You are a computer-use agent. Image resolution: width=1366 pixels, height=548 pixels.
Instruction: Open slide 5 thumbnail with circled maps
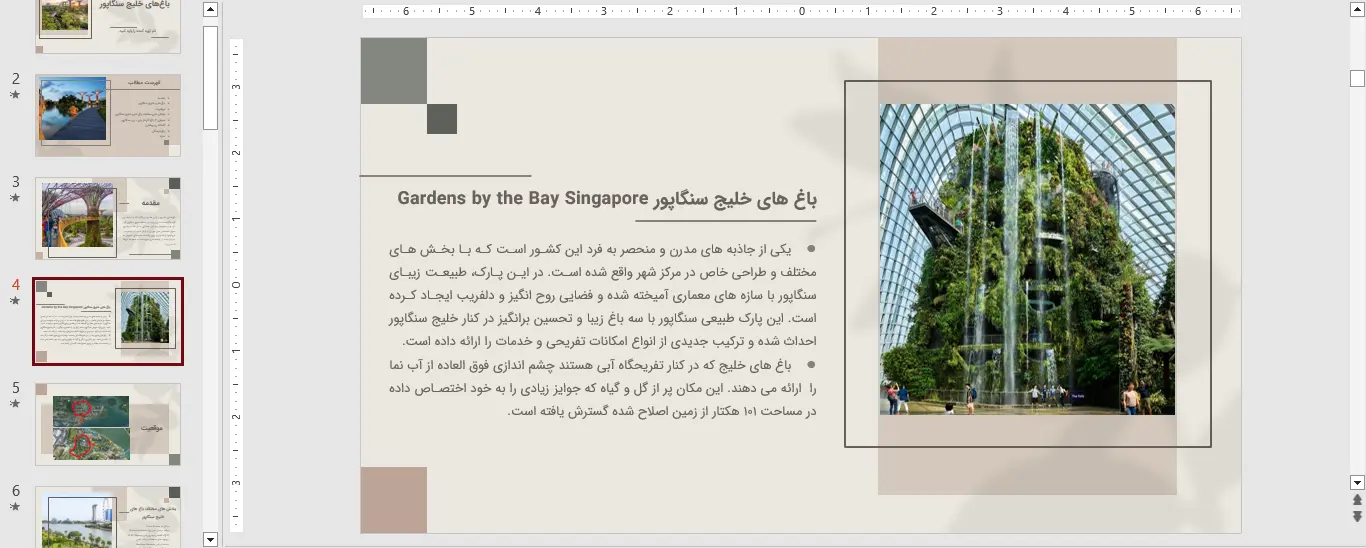click(x=108, y=424)
